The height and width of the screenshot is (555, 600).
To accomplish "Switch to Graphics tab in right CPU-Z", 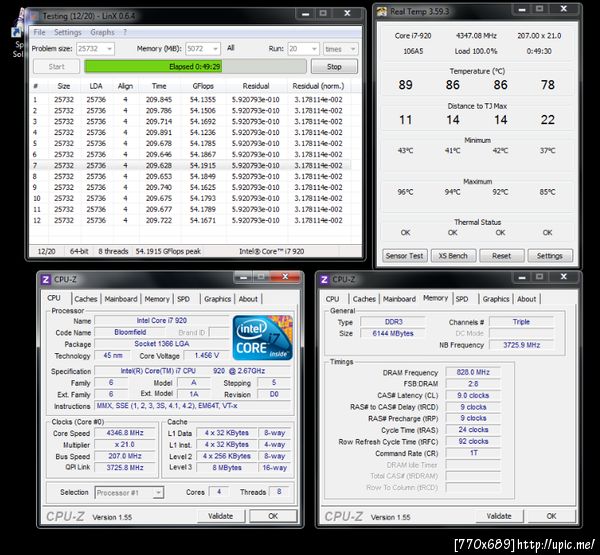I will point(496,299).
